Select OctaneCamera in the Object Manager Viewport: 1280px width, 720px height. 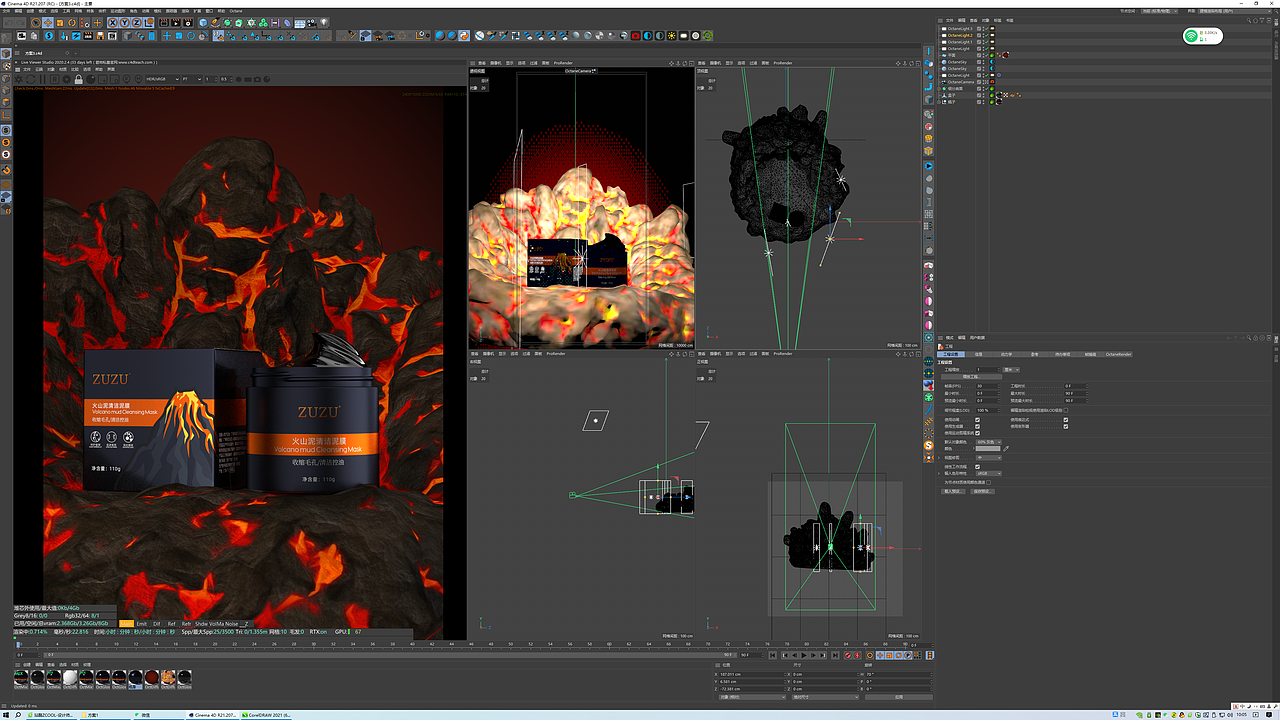(960, 82)
